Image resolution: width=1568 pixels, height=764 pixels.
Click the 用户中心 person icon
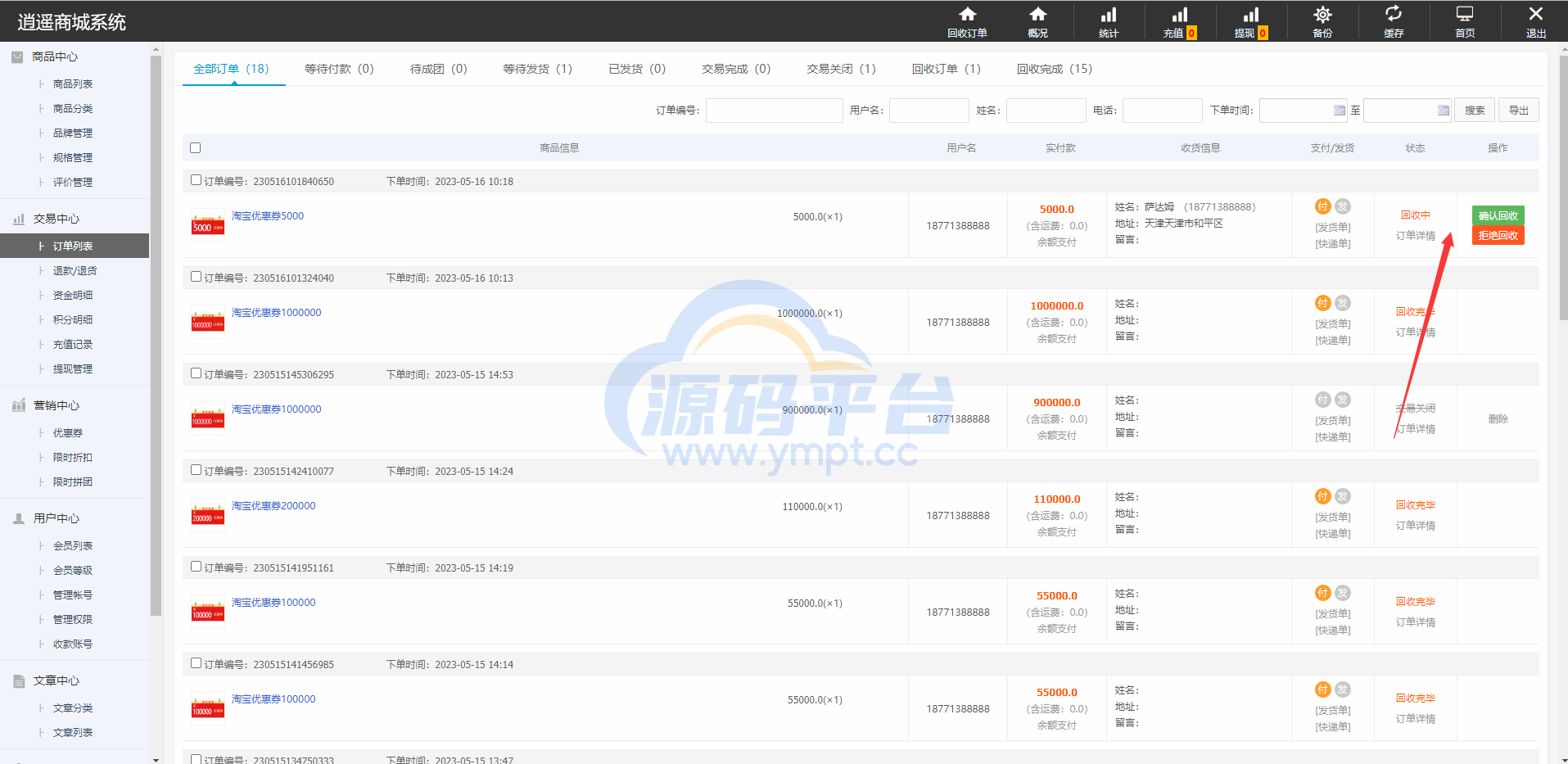pyautogui.click(x=18, y=518)
